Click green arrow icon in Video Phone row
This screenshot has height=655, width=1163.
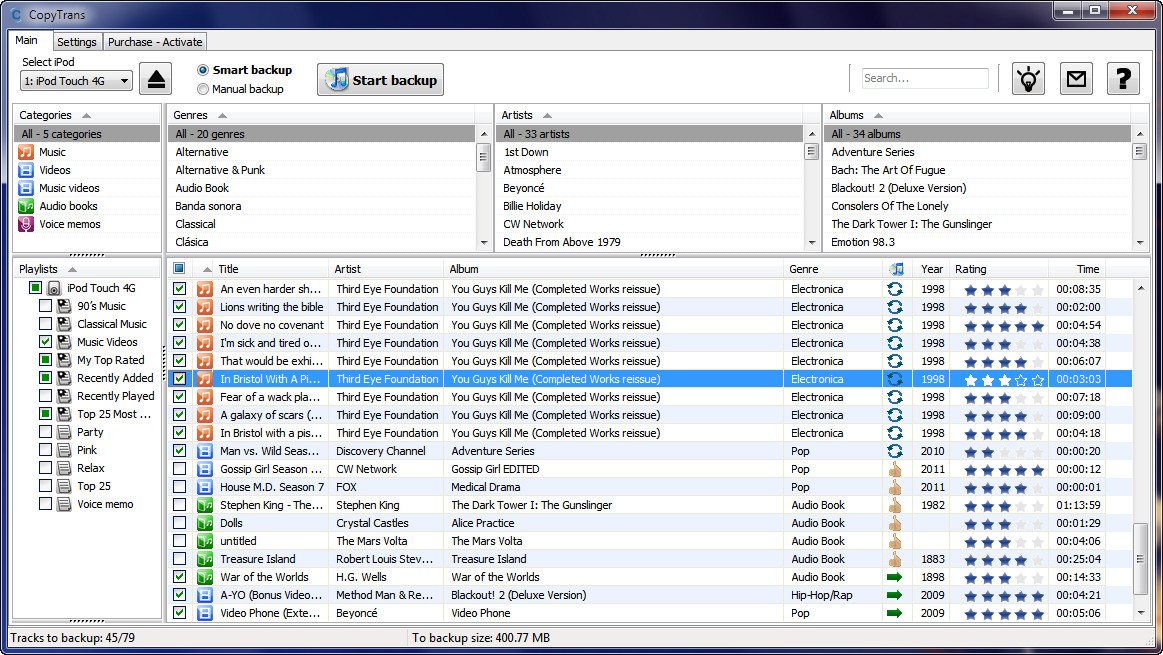click(x=895, y=613)
